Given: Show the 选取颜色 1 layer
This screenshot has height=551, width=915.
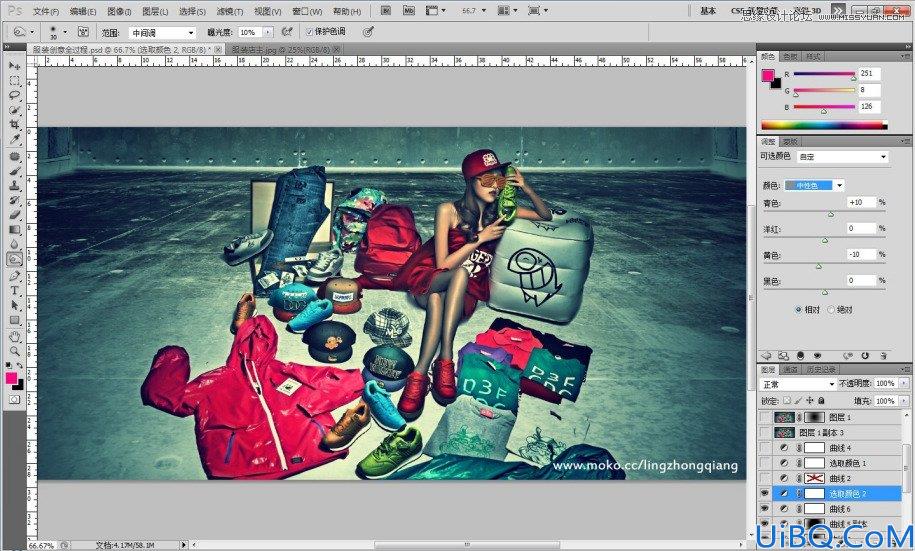Looking at the screenshot, I should pos(764,463).
